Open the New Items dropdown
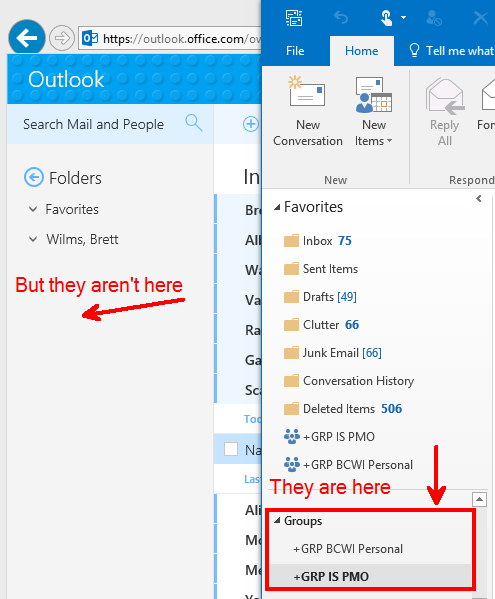The image size is (495, 599). tap(374, 111)
